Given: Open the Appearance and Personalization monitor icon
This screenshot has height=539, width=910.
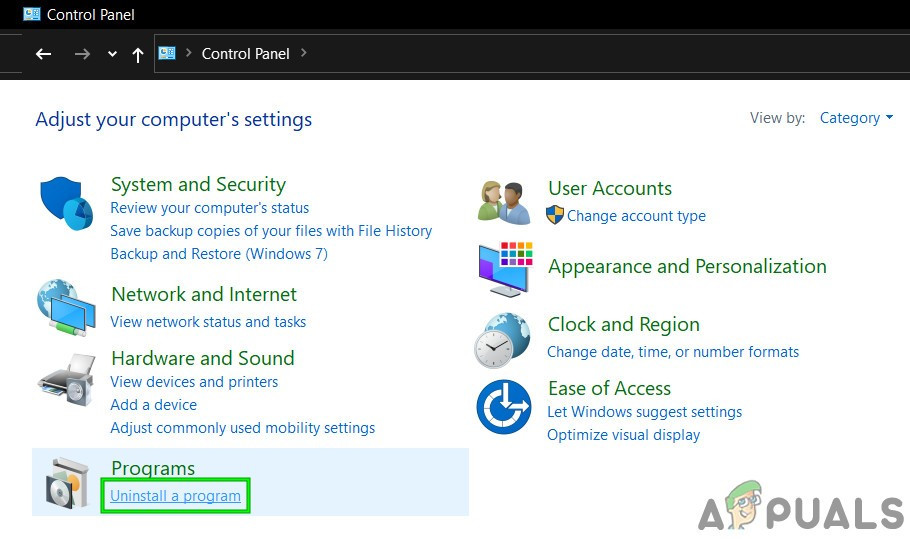Looking at the screenshot, I should pyautogui.click(x=505, y=269).
